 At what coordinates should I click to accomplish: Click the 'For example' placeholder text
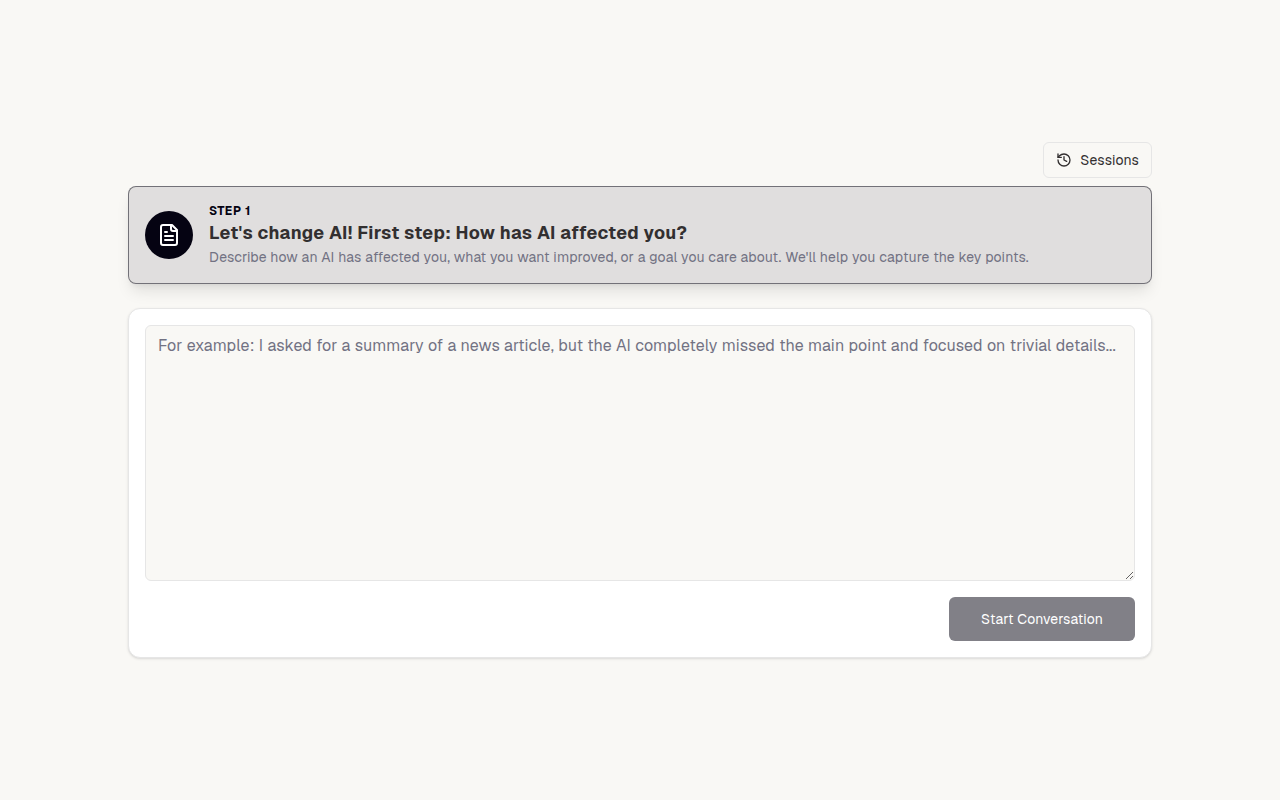(205, 345)
